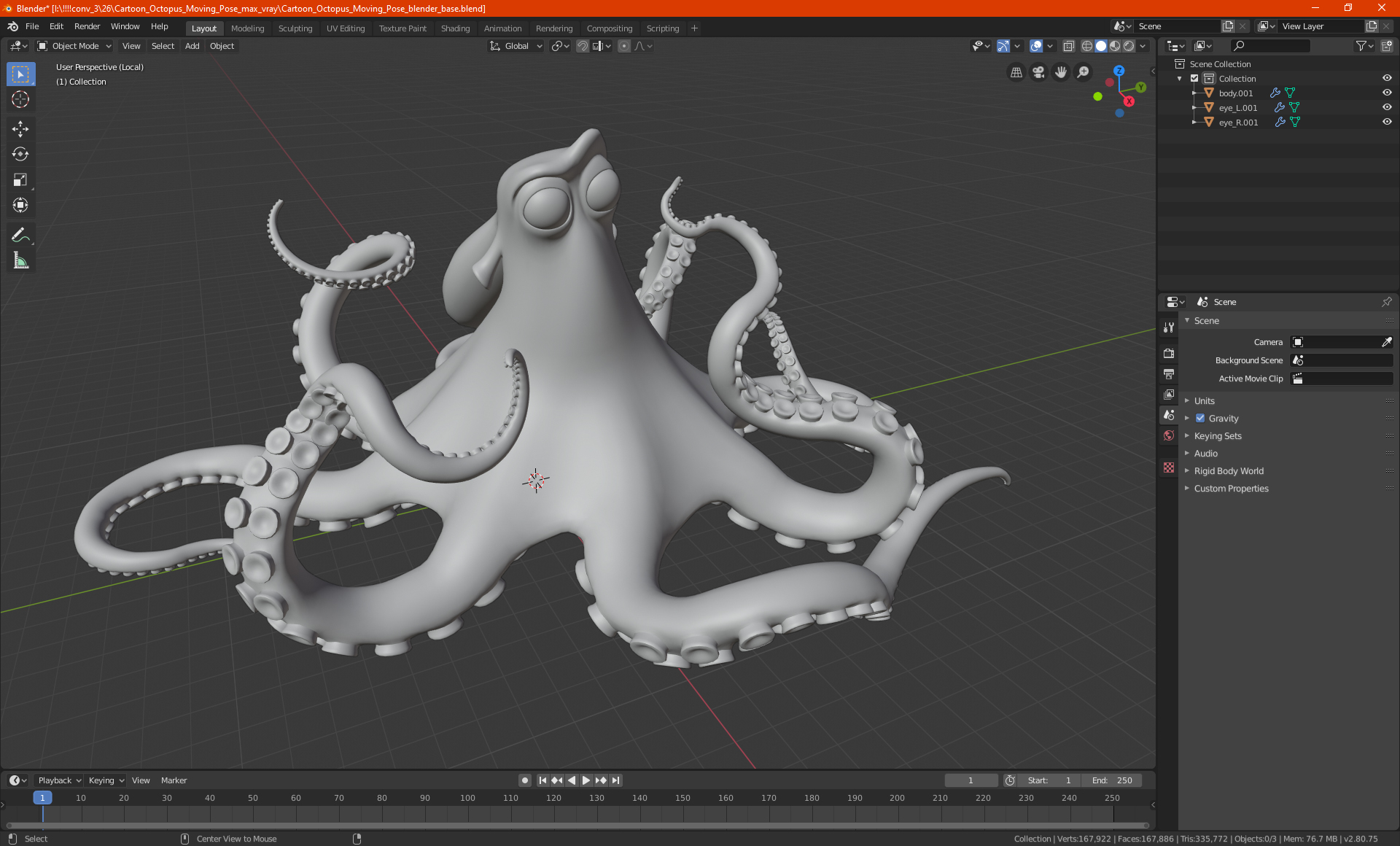Expand the Rigid Body World panel
The width and height of the screenshot is (1400, 846).
[x=1228, y=471]
